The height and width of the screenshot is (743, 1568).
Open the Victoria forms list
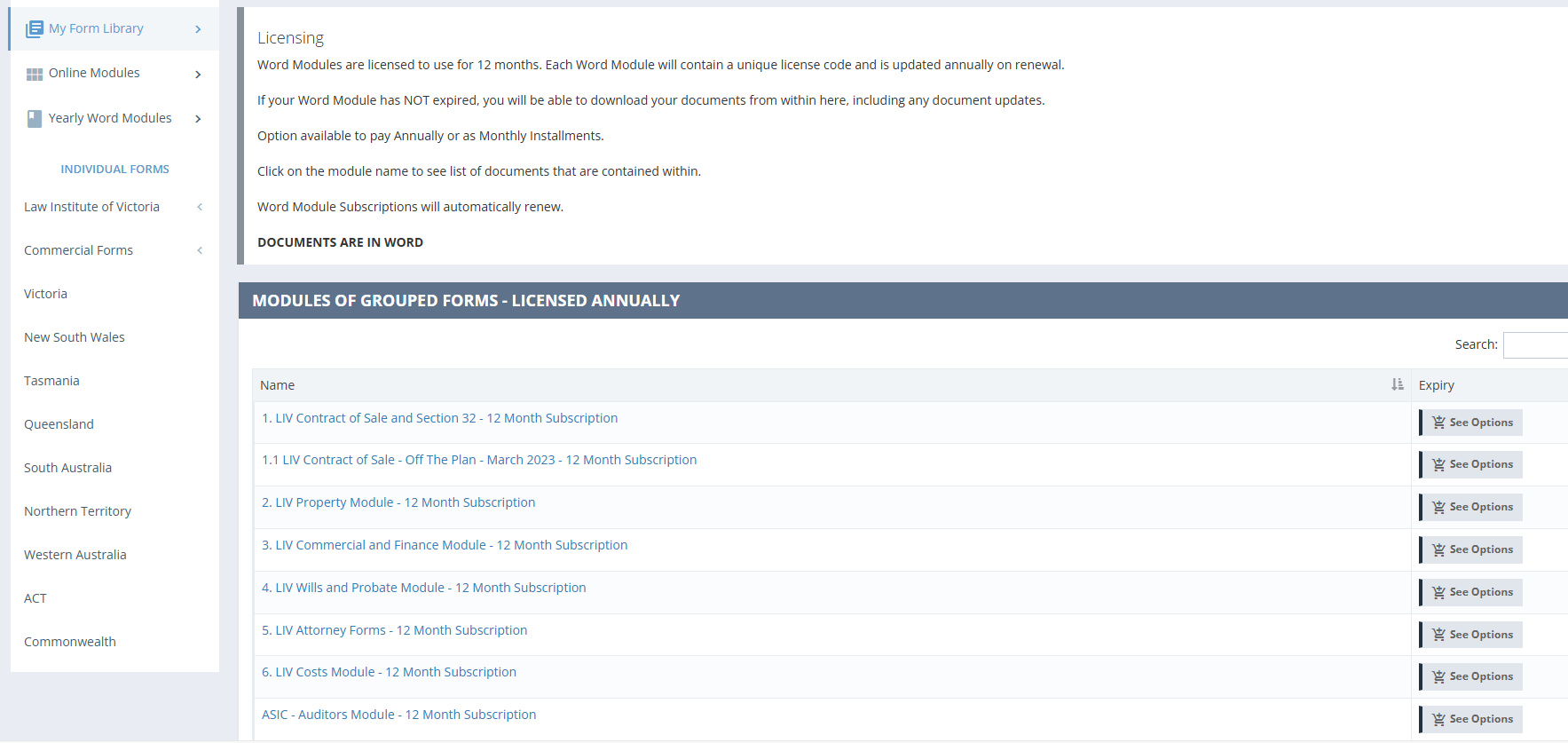point(45,294)
